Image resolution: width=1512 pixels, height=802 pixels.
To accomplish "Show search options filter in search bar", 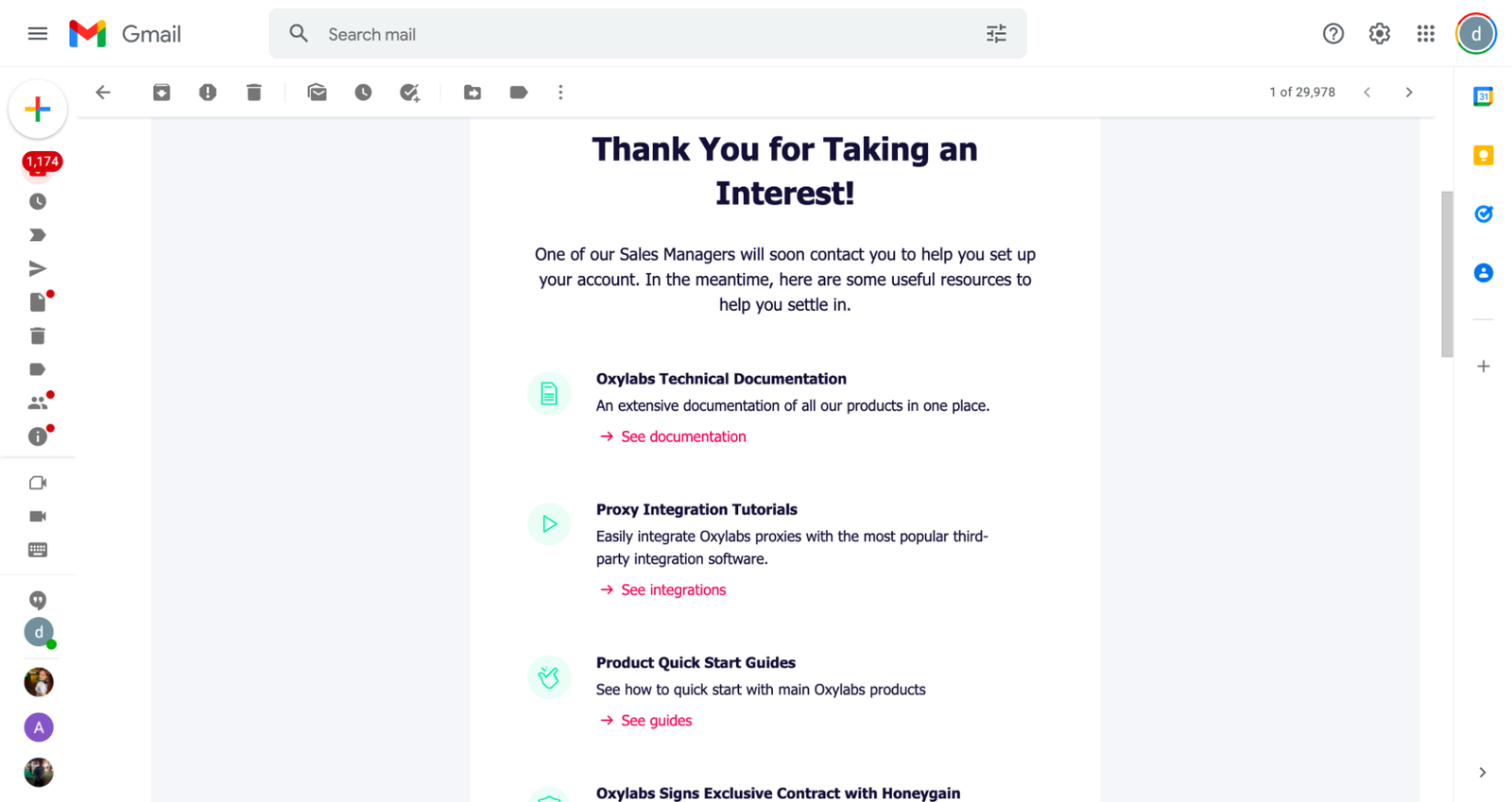I will point(996,34).
